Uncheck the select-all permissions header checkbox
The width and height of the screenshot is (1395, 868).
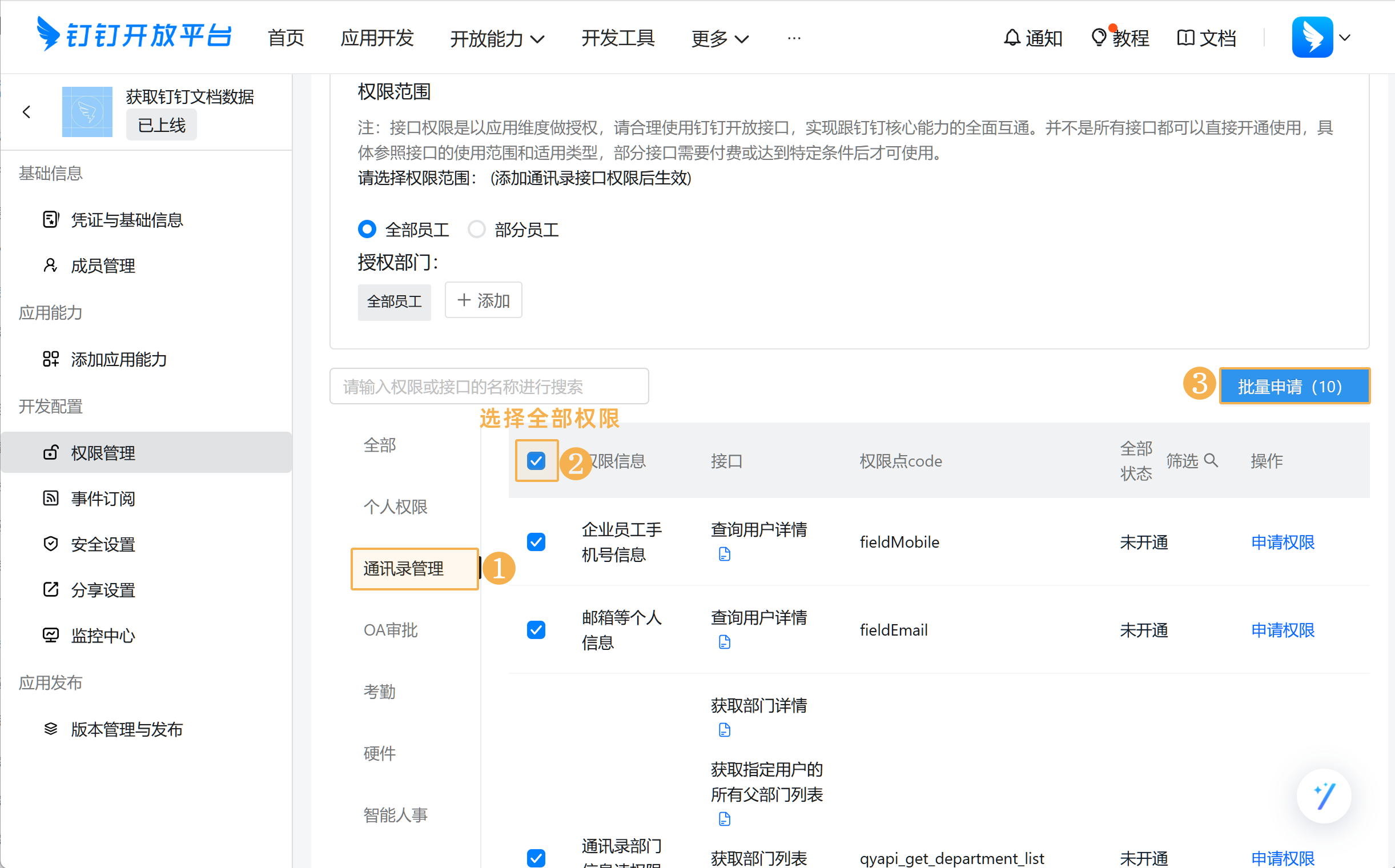pyautogui.click(x=536, y=461)
